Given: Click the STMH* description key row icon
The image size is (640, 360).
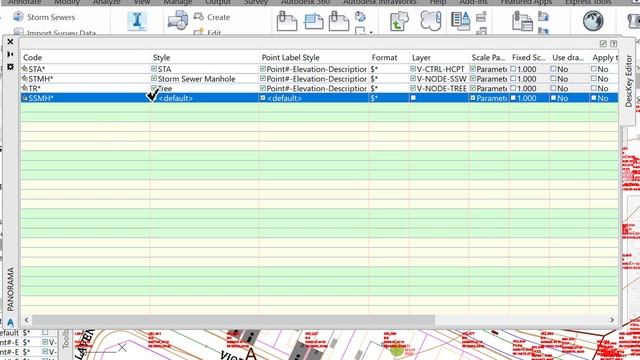Looking at the screenshot, I should pyautogui.click(x=25, y=78).
